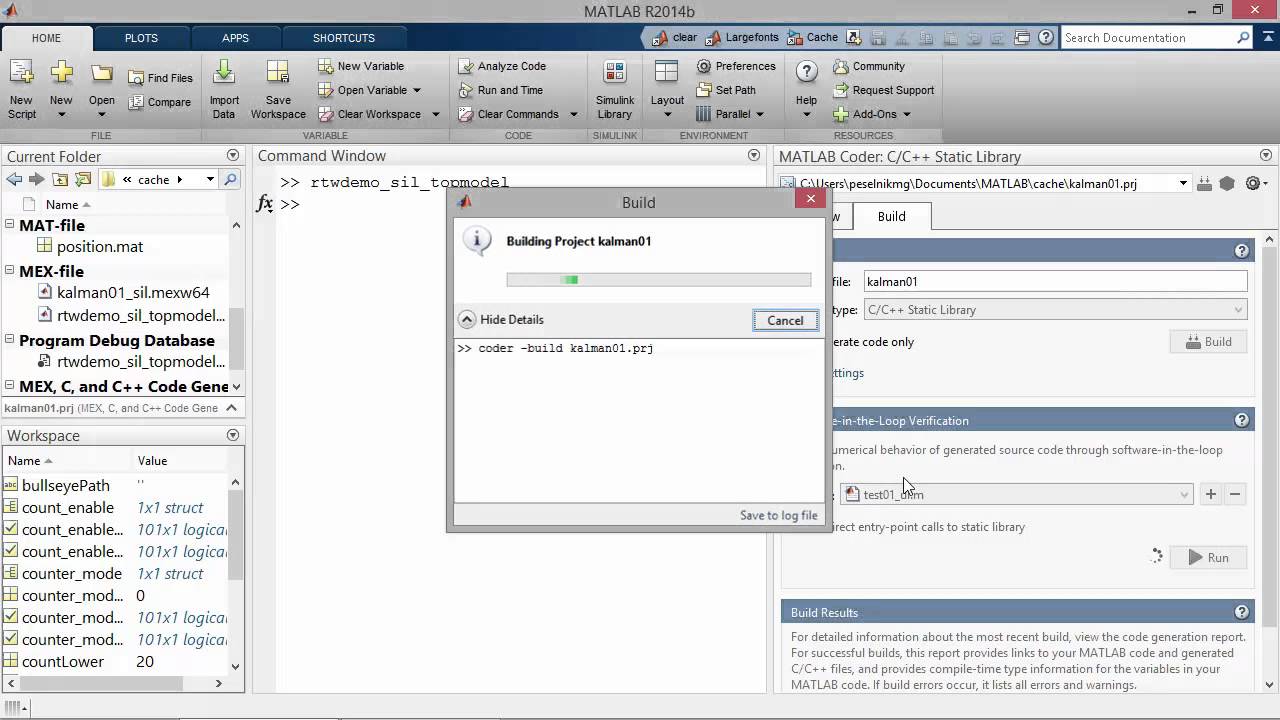Image resolution: width=1280 pixels, height=720 pixels.
Task: Open the Set Path dialog
Action: (x=726, y=90)
